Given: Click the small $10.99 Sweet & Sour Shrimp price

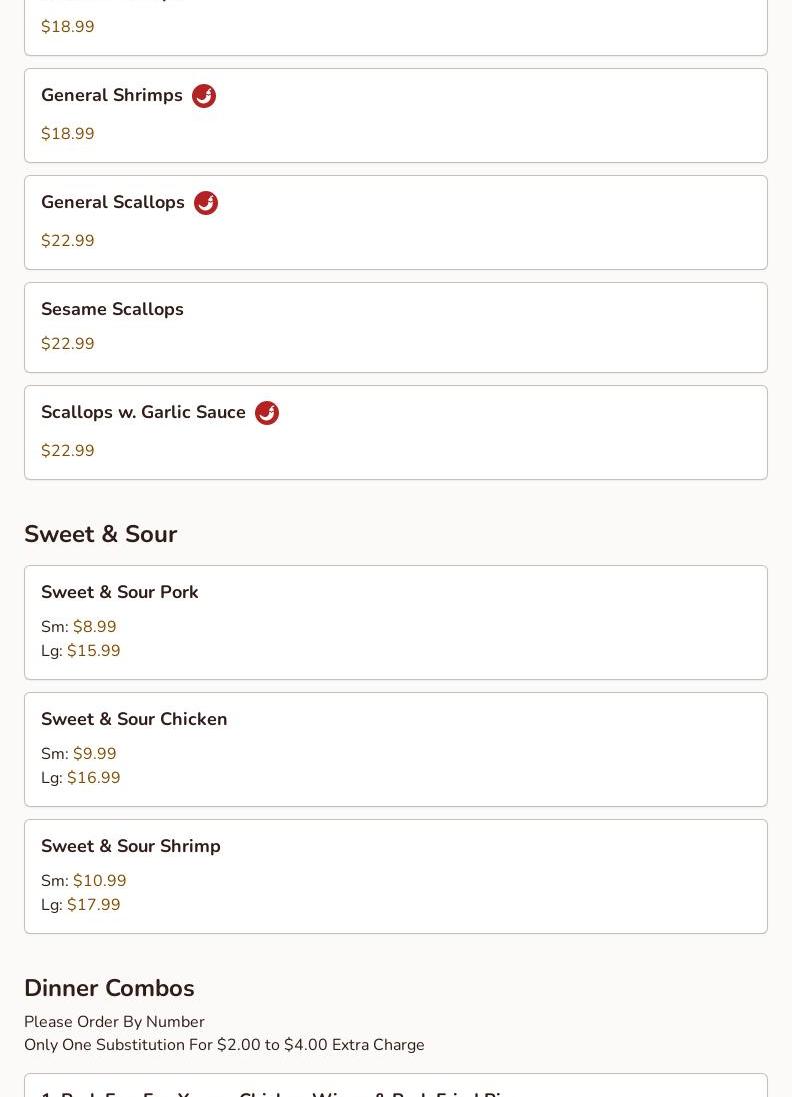Looking at the screenshot, I should 99,881.
